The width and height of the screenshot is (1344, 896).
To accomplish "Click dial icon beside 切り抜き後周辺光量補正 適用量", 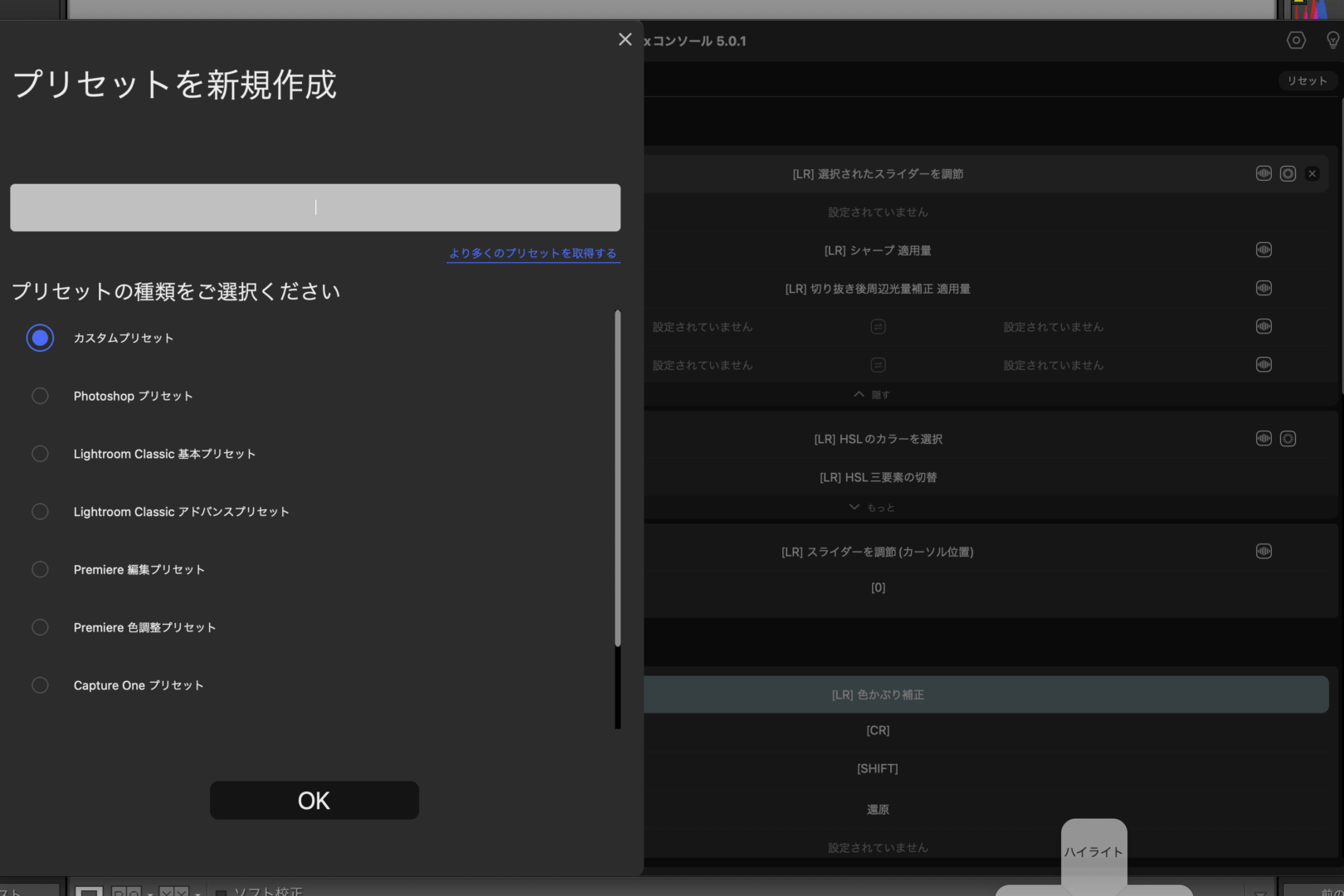I will (x=1264, y=288).
